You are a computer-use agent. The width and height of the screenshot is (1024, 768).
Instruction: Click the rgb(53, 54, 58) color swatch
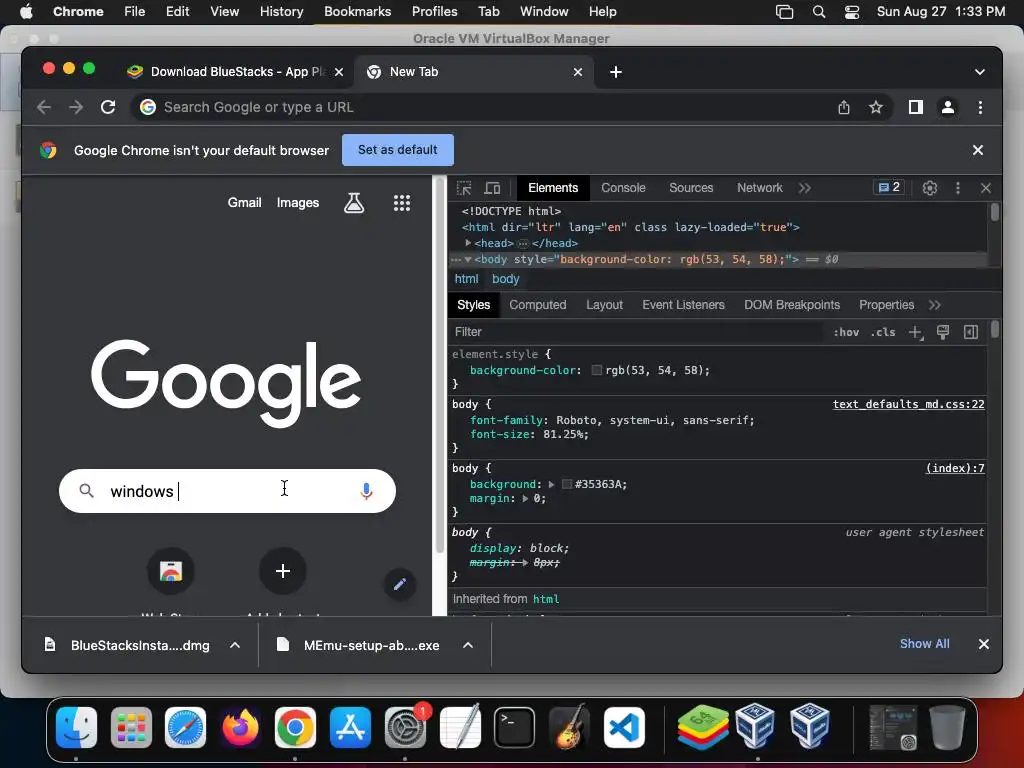596,370
